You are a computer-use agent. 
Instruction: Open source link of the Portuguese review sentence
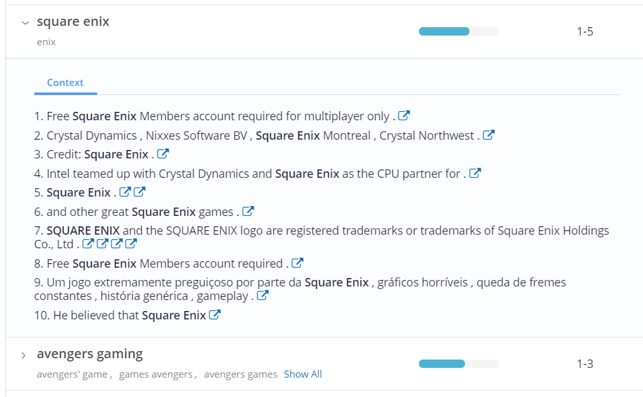point(262,295)
